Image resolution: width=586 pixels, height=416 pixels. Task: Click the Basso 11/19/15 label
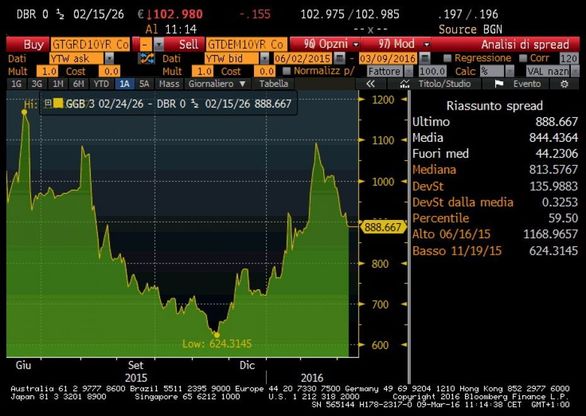(457, 250)
